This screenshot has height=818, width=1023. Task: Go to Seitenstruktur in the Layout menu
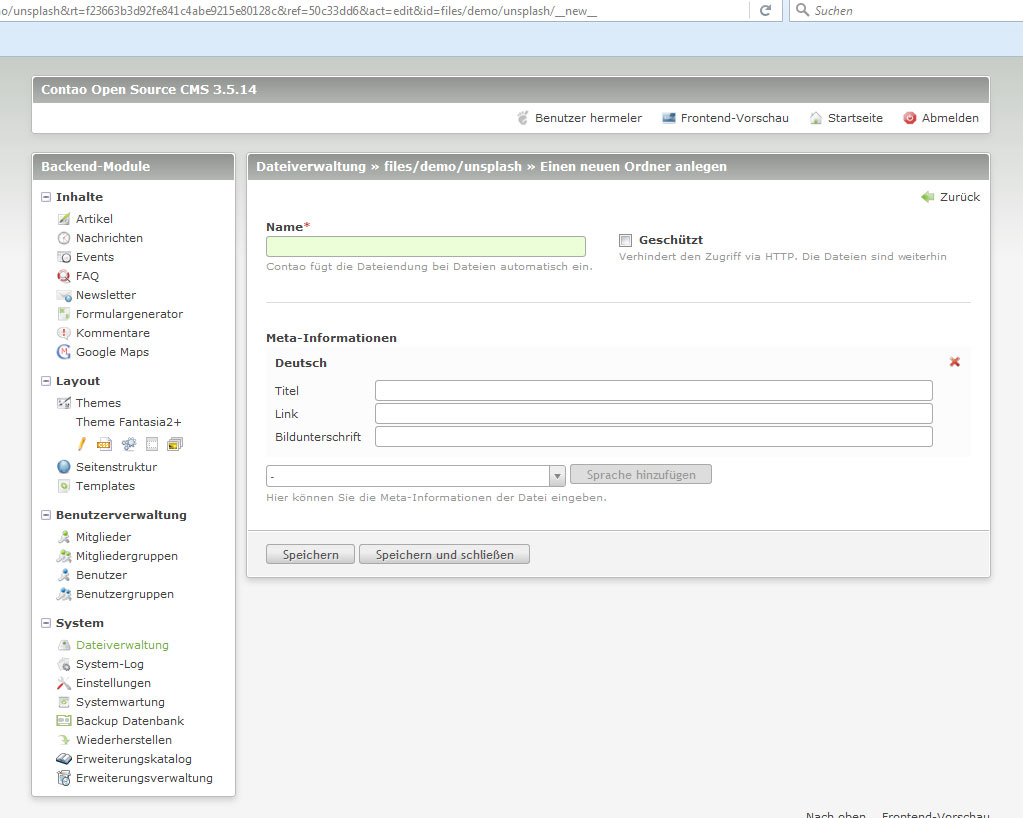(x=116, y=467)
